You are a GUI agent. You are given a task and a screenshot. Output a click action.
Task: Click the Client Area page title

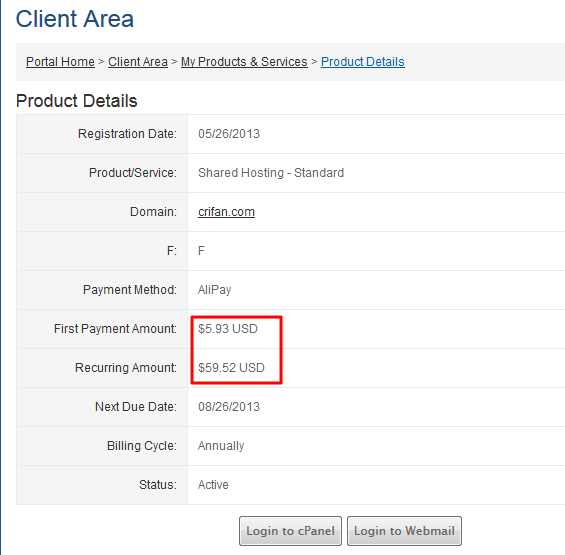pos(75,19)
